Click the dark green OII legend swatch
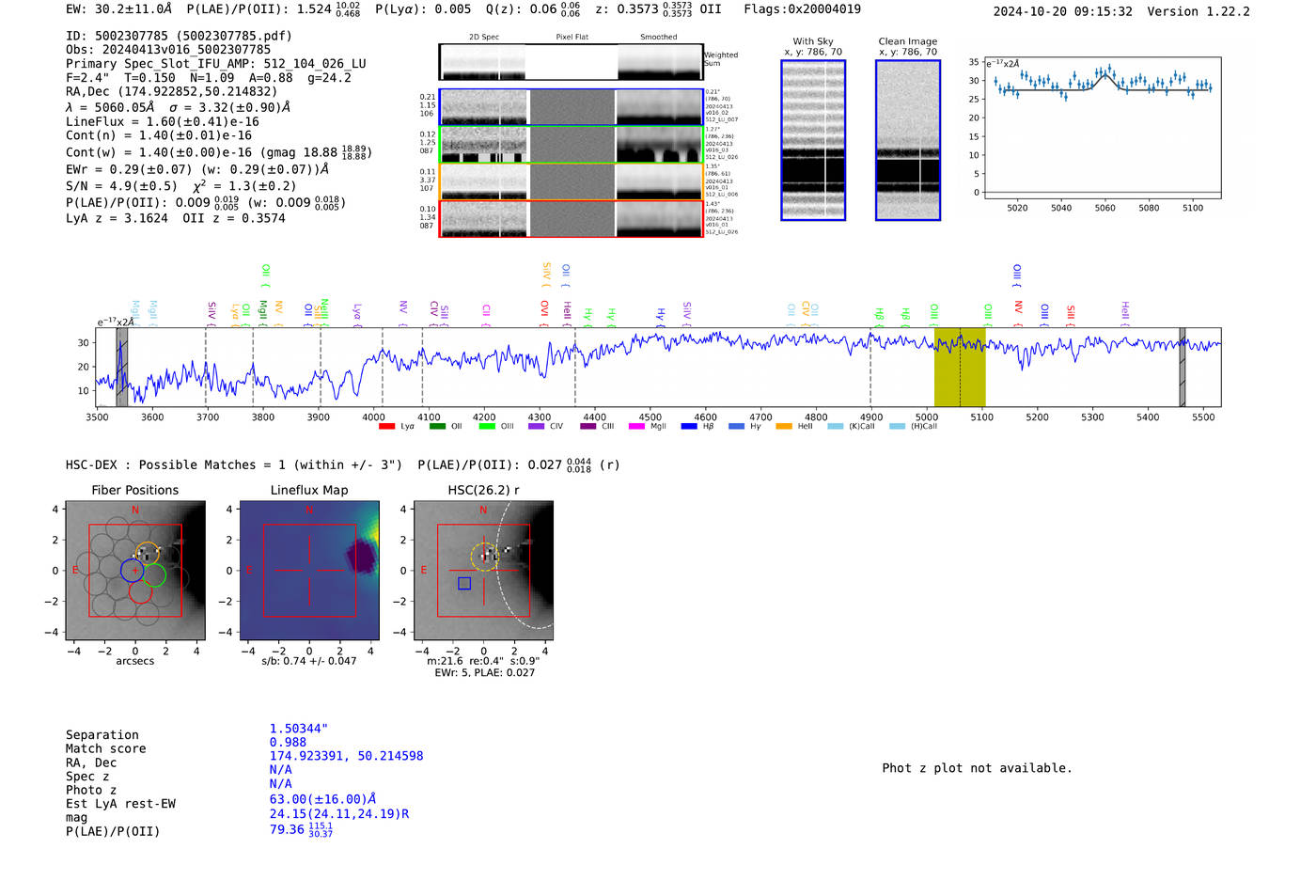 click(x=437, y=427)
